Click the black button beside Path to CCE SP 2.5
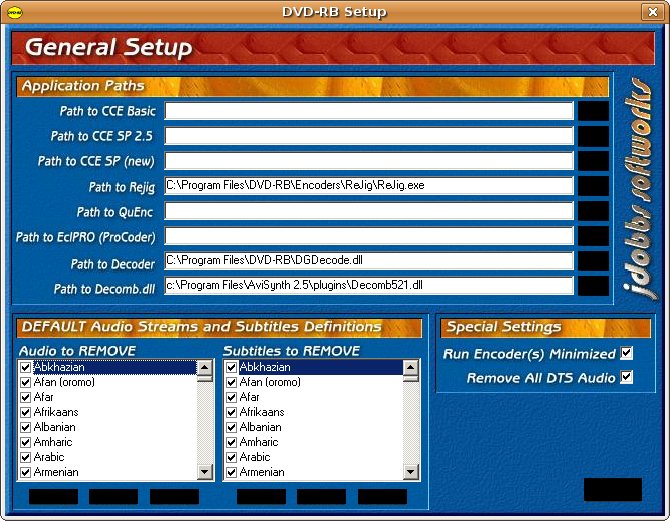 [594, 136]
